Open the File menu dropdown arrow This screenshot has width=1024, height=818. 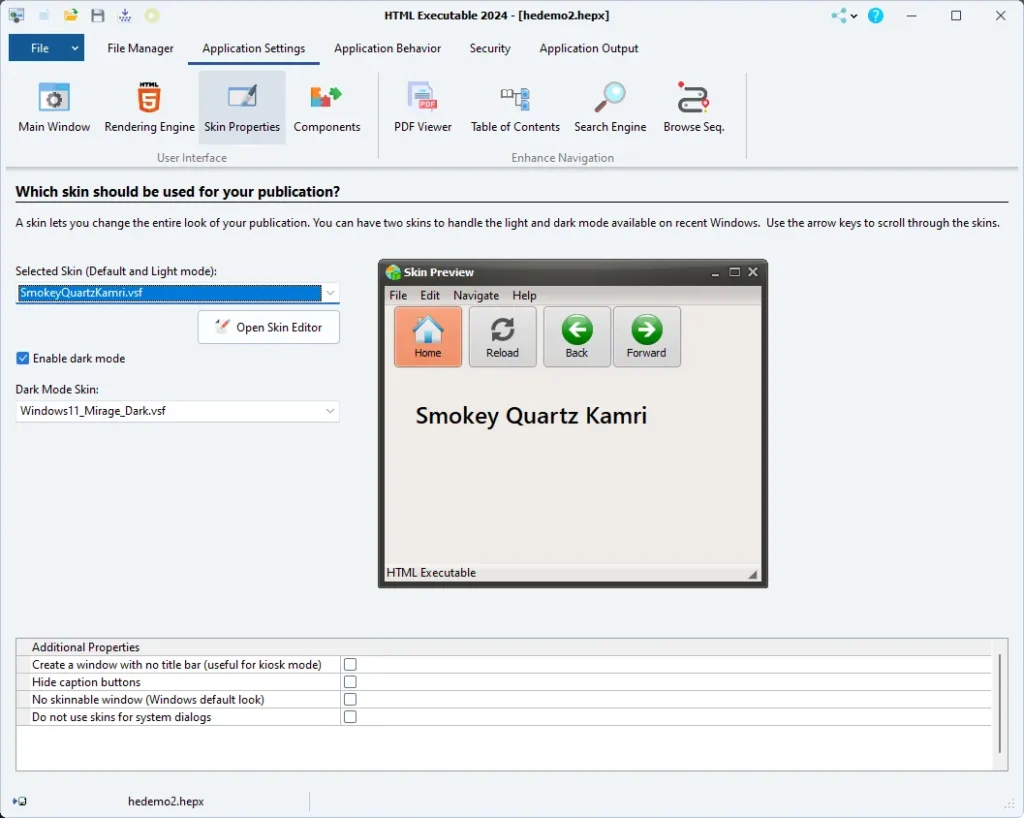pyautogui.click(x=75, y=48)
